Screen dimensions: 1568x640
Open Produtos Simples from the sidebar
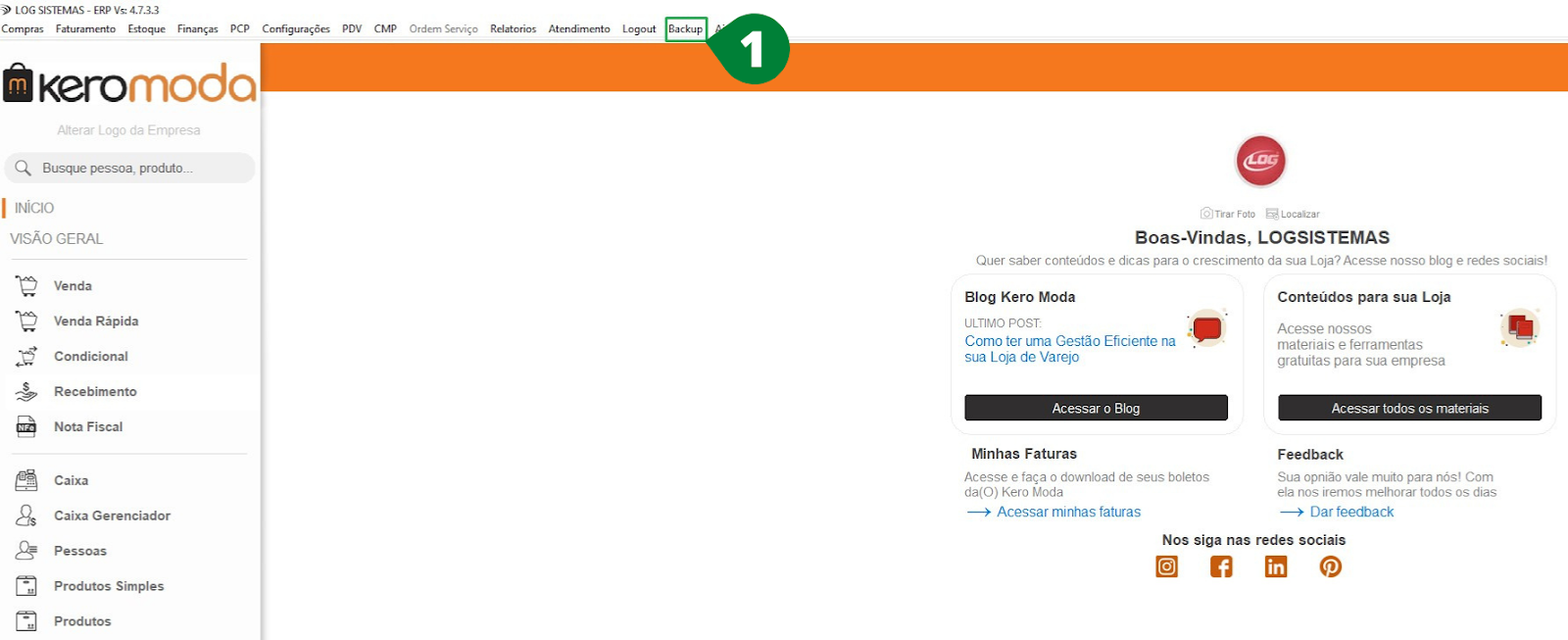coord(109,587)
